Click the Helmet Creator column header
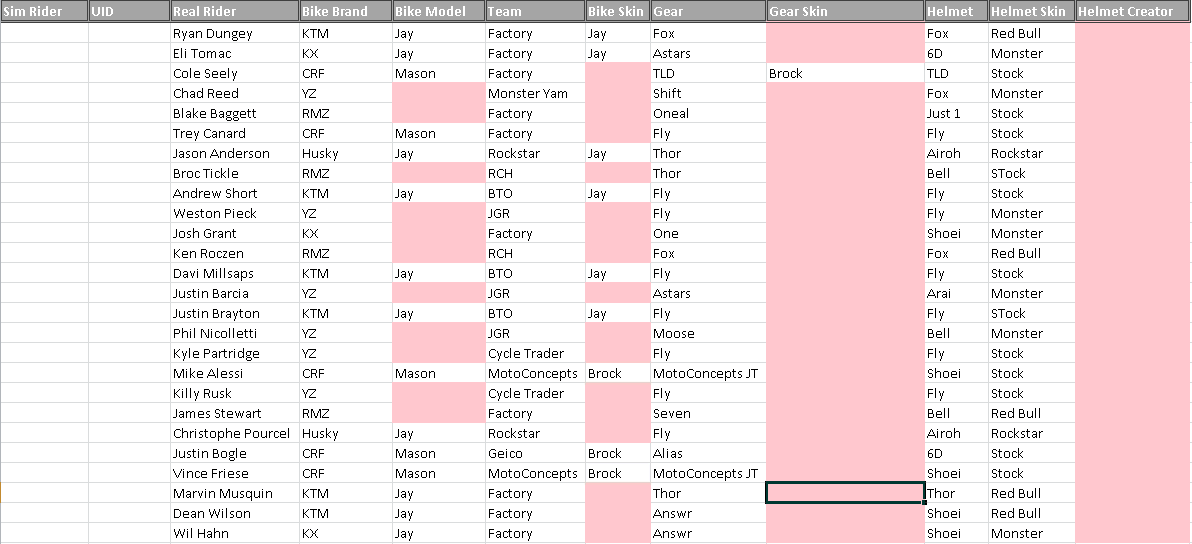The height and width of the screenshot is (544, 1192). click(1133, 11)
